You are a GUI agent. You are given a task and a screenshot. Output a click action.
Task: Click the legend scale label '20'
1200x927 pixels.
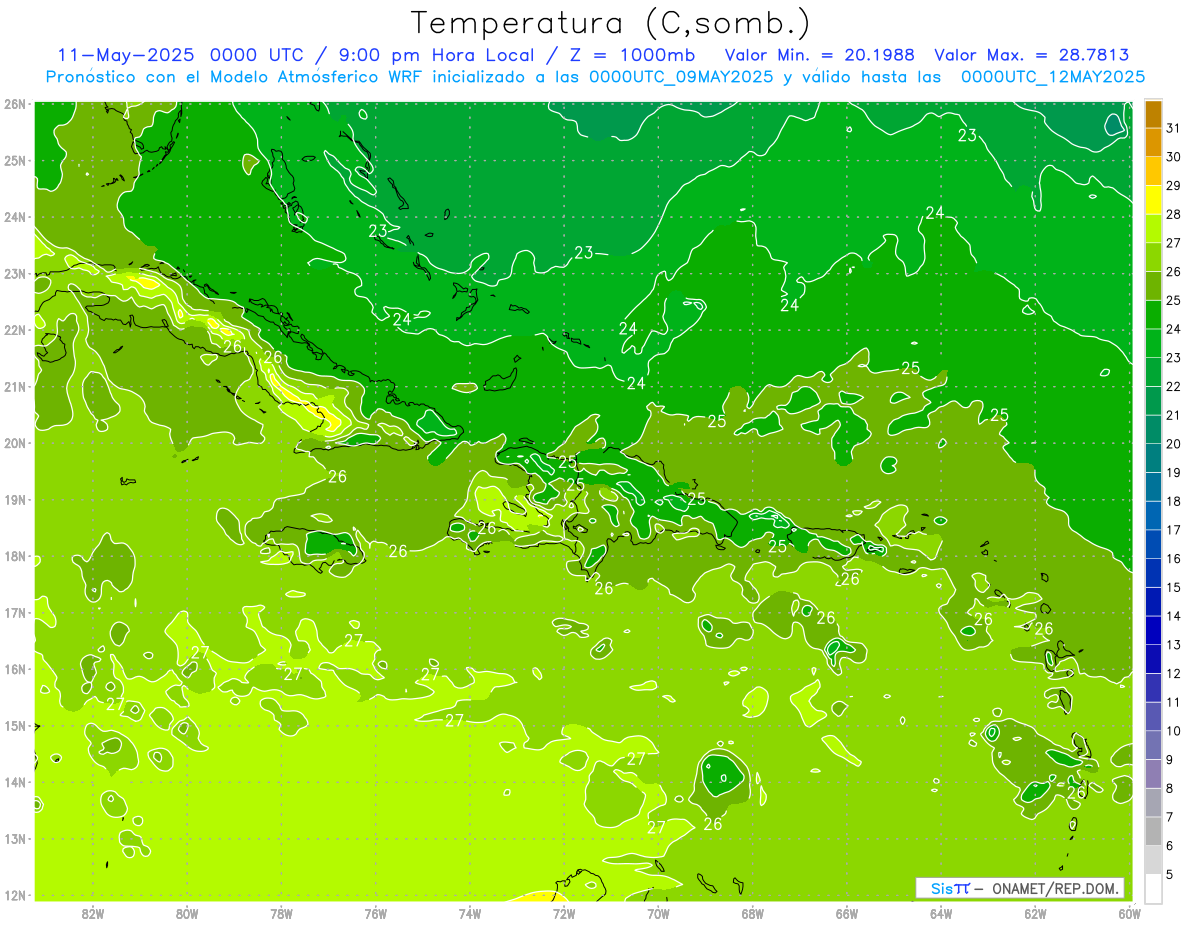point(1174,444)
